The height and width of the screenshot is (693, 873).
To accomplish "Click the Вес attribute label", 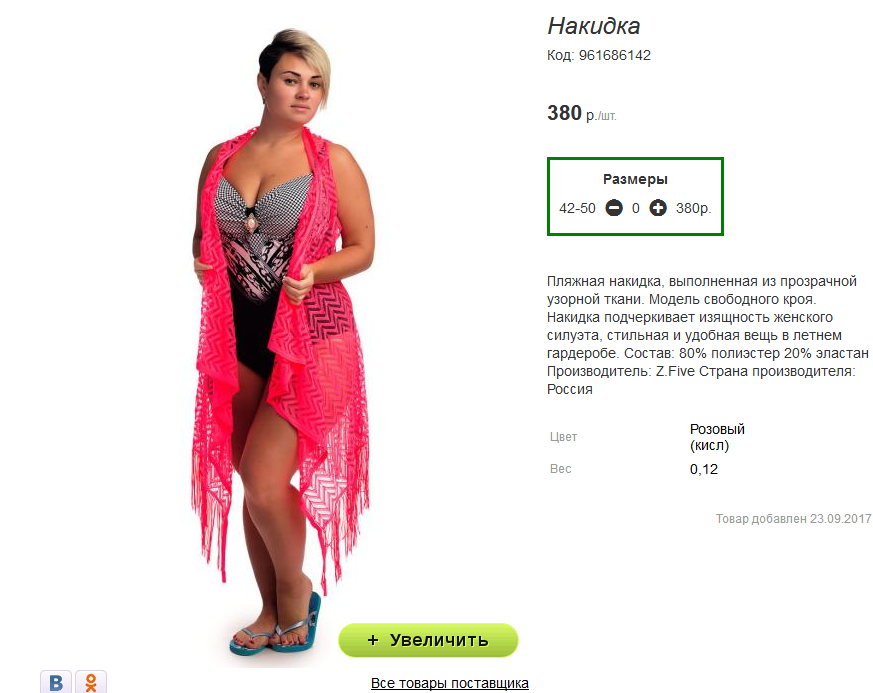I will tap(561, 469).
